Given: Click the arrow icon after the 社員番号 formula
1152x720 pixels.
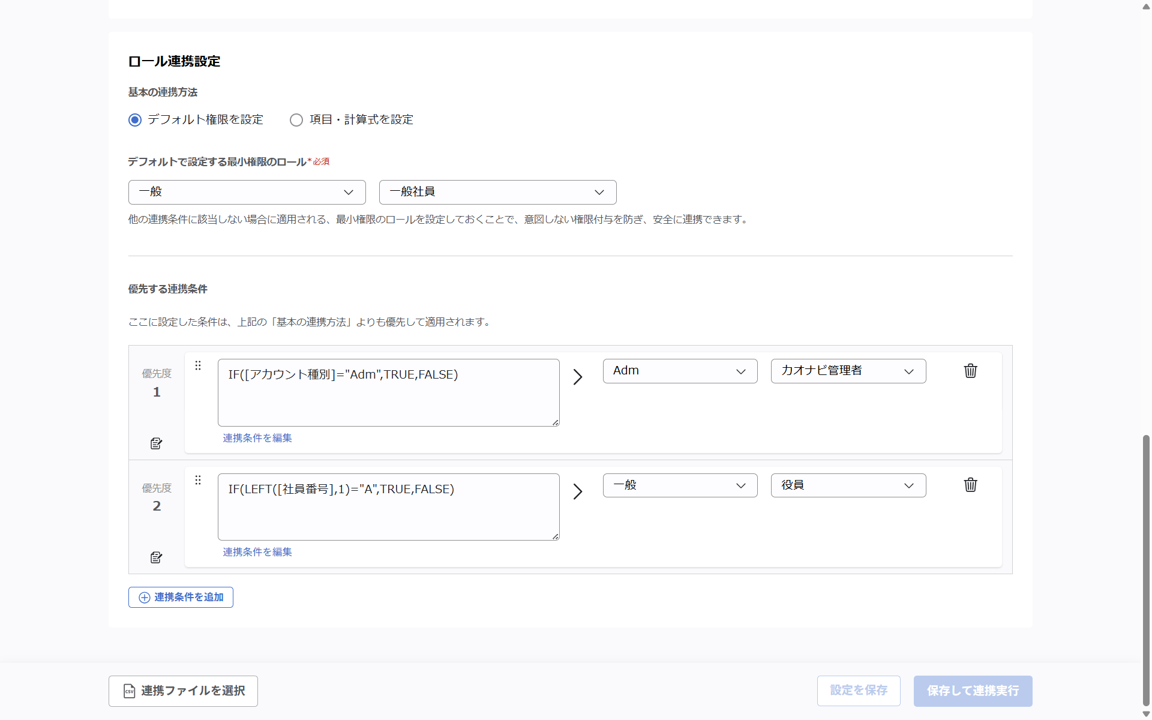Looking at the screenshot, I should pyautogui.click(x=578, y=492).
